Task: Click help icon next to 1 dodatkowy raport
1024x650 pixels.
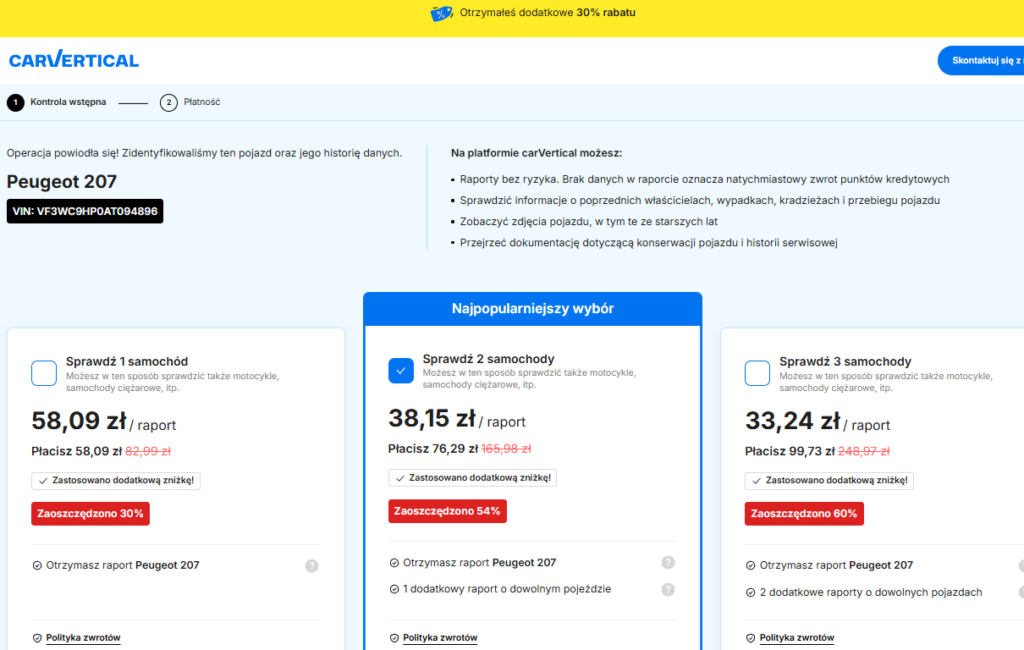Action: 668,589
